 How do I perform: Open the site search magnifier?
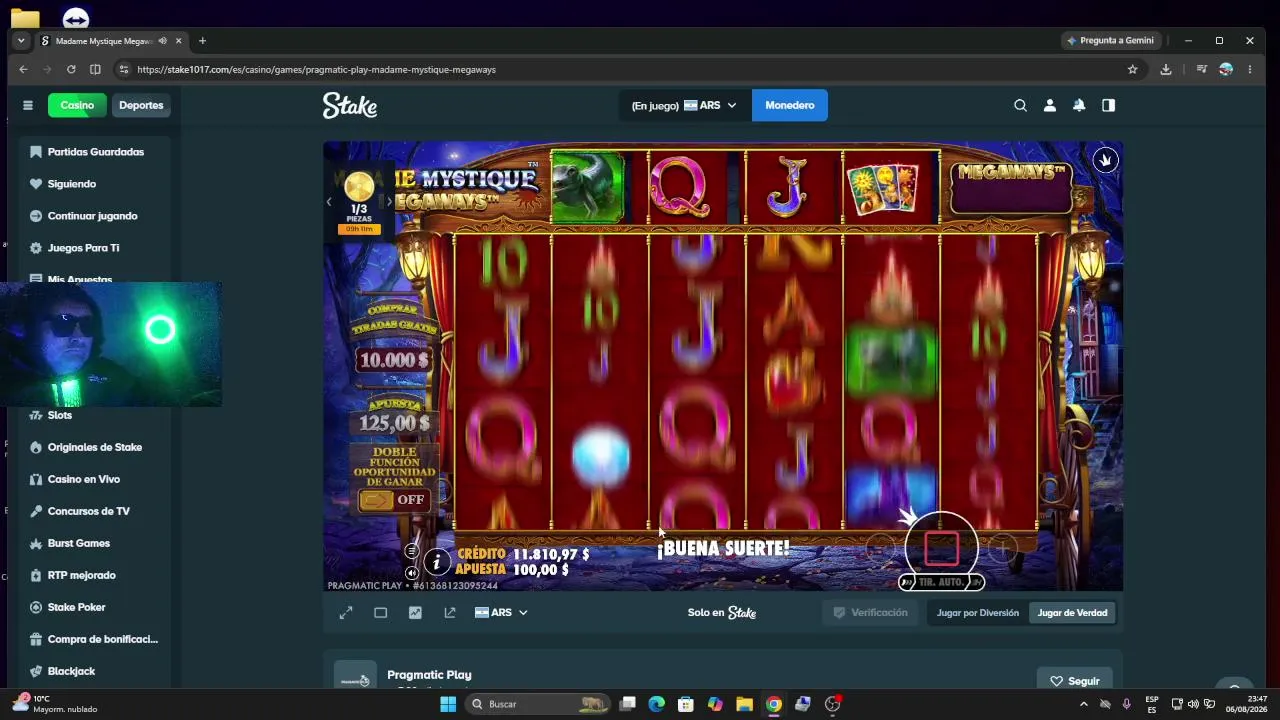[x=1020, y=105]
